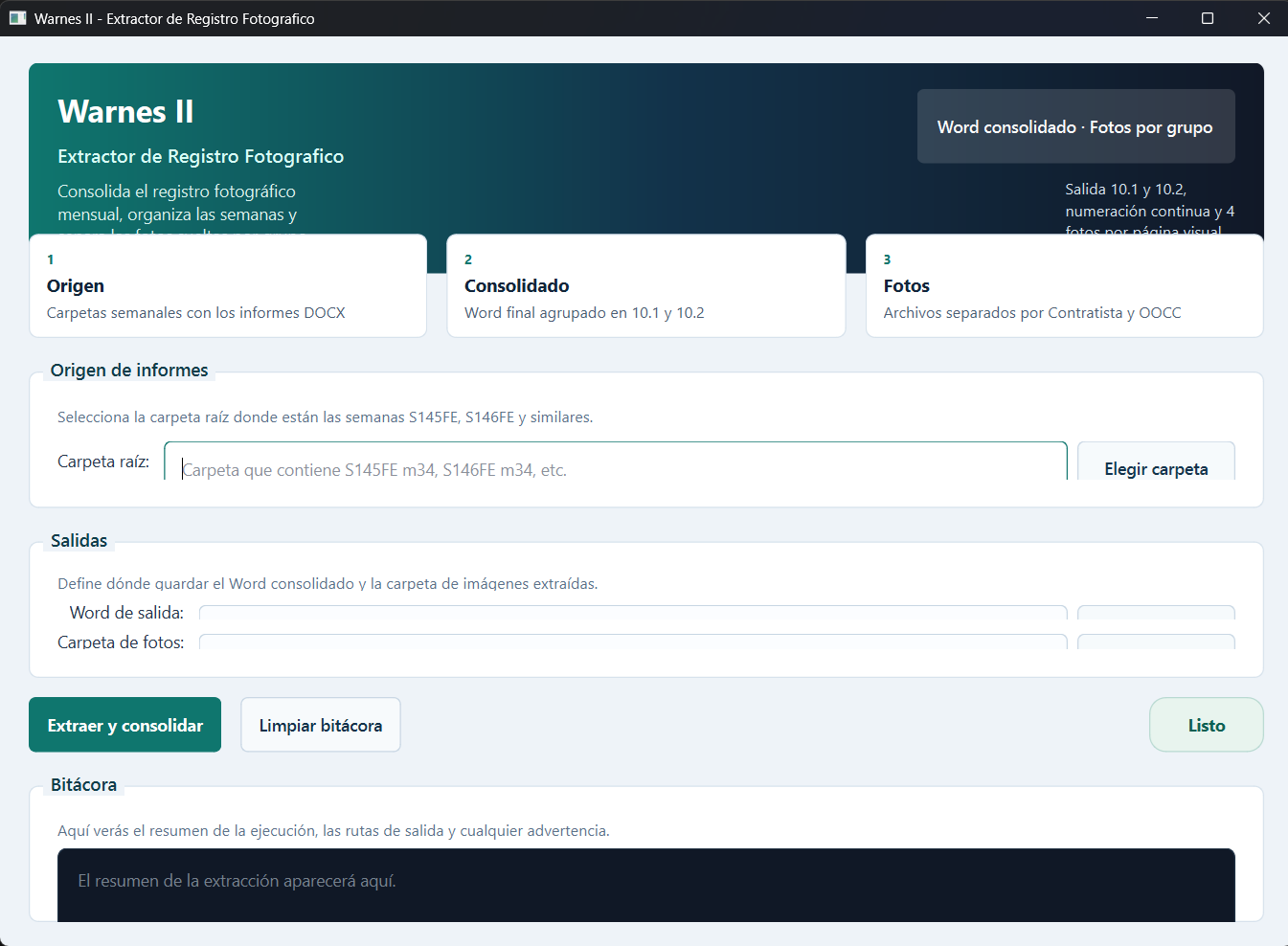Click the browse button beside Word de salida

[x=1156, y=613]
